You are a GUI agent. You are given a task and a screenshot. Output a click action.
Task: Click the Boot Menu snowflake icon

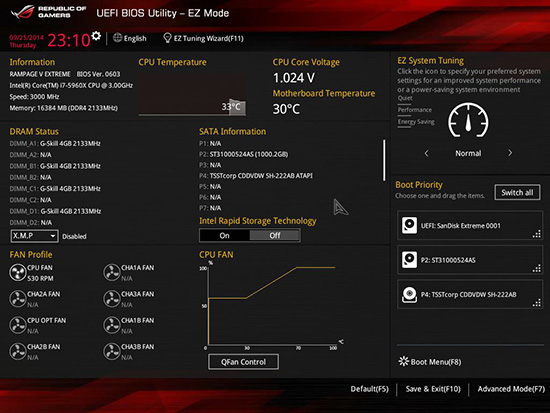[403, 361]
